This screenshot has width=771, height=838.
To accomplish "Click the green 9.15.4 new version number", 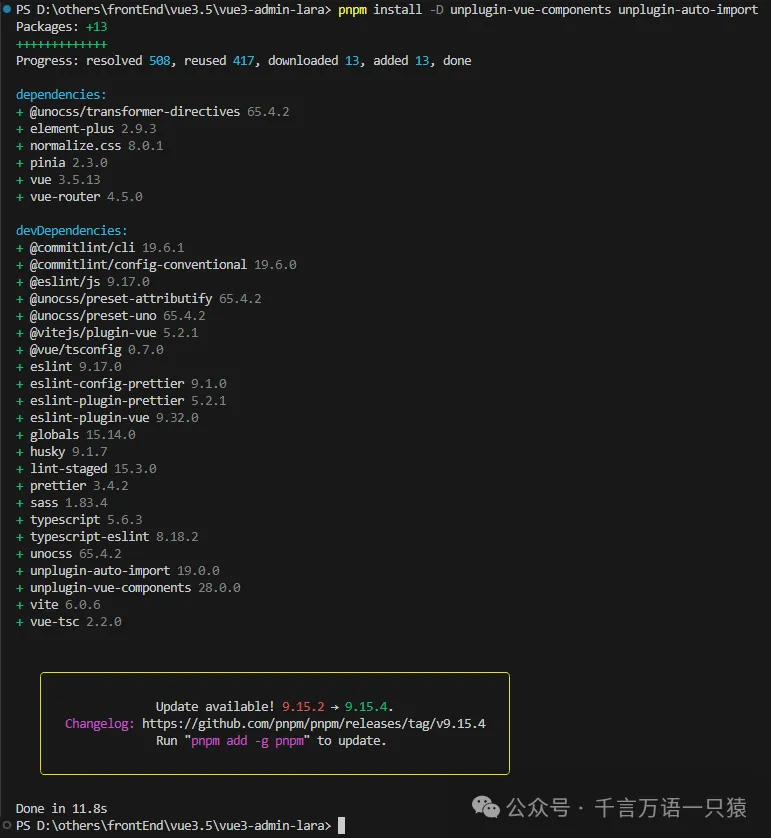I will click(376, 707).
